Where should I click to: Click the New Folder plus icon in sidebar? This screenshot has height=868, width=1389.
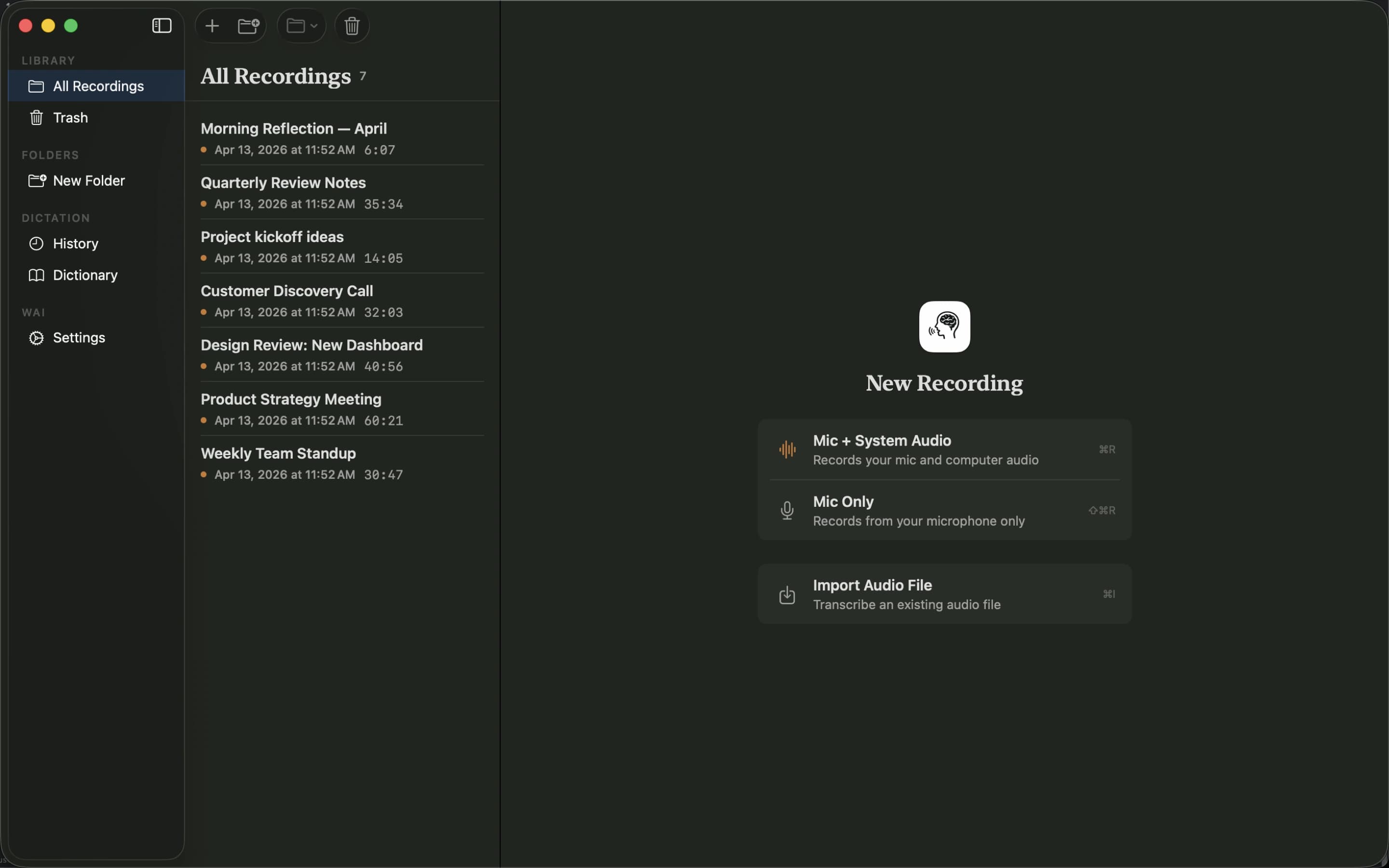tap(37, 180)
